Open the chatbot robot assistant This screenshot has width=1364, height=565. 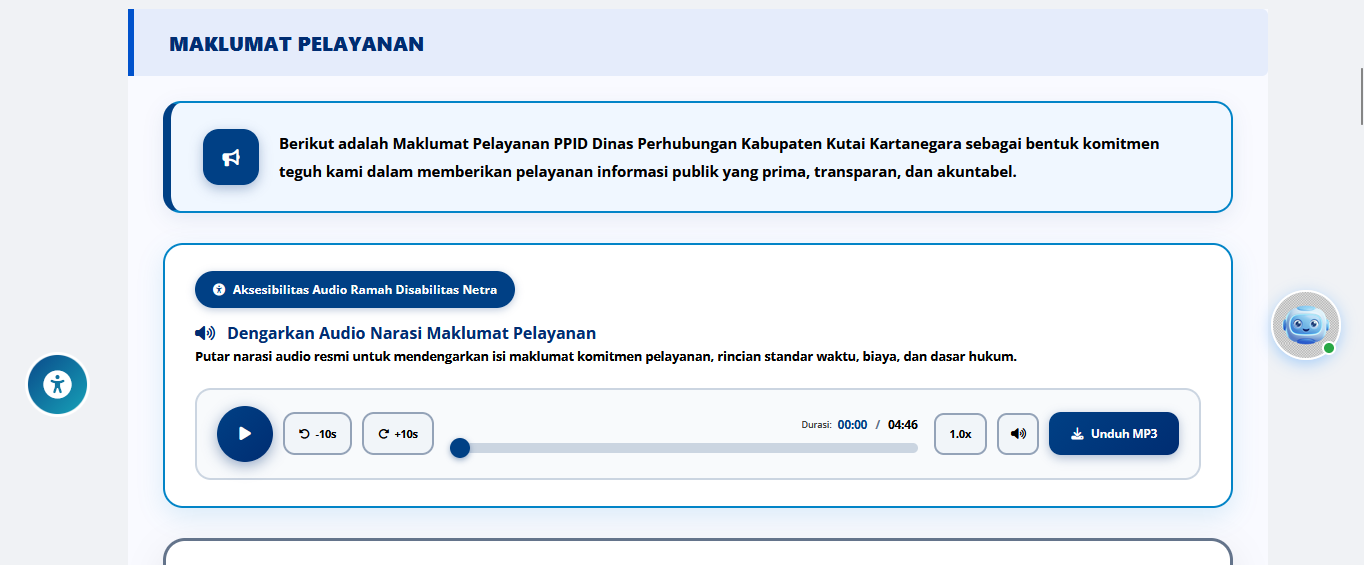(1305, 325)
